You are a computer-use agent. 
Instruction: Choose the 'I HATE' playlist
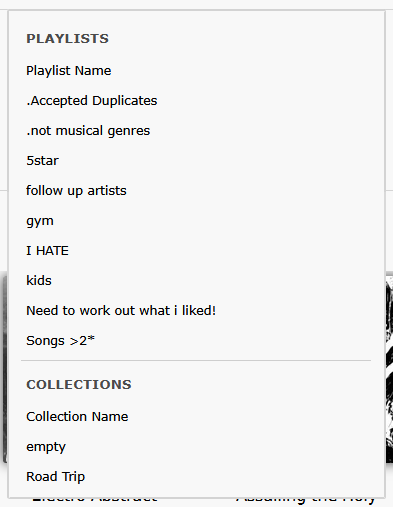pyautogui.click(x=47, y=251)
